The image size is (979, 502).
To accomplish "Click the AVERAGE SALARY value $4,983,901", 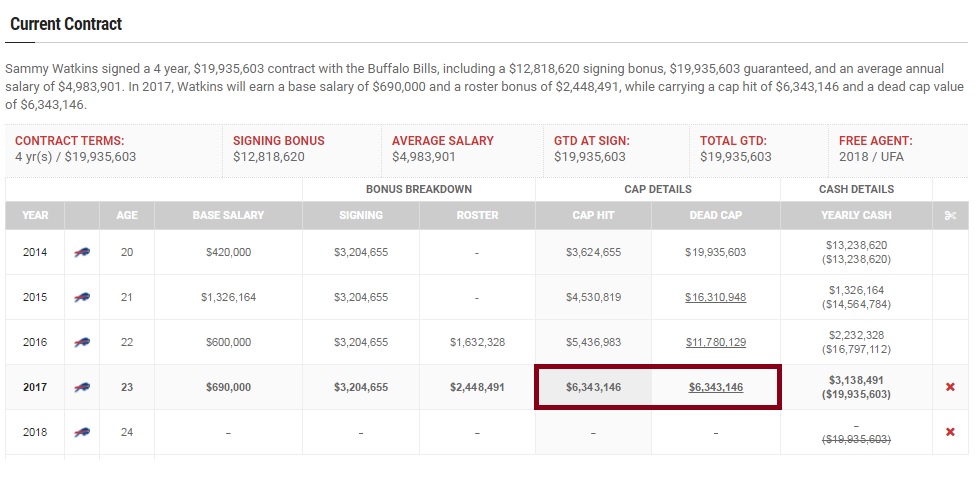I will pos(424,157).
